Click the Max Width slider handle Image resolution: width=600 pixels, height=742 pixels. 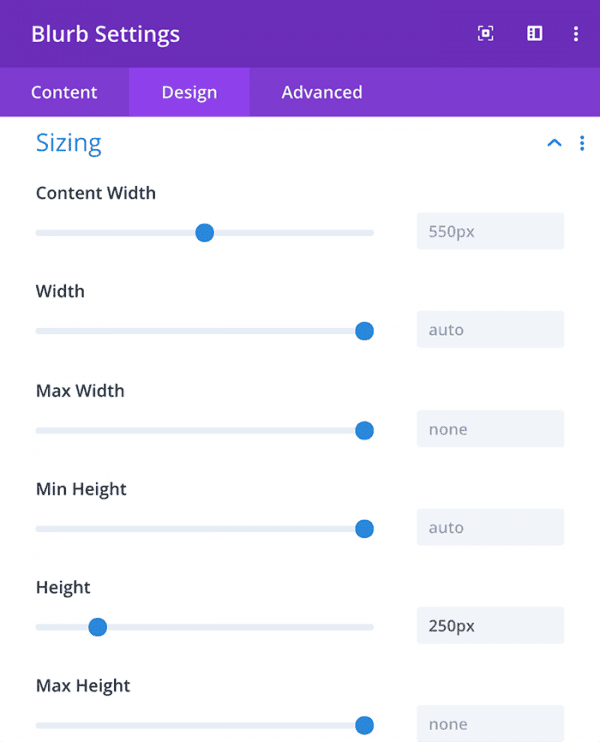coord(364,430)
